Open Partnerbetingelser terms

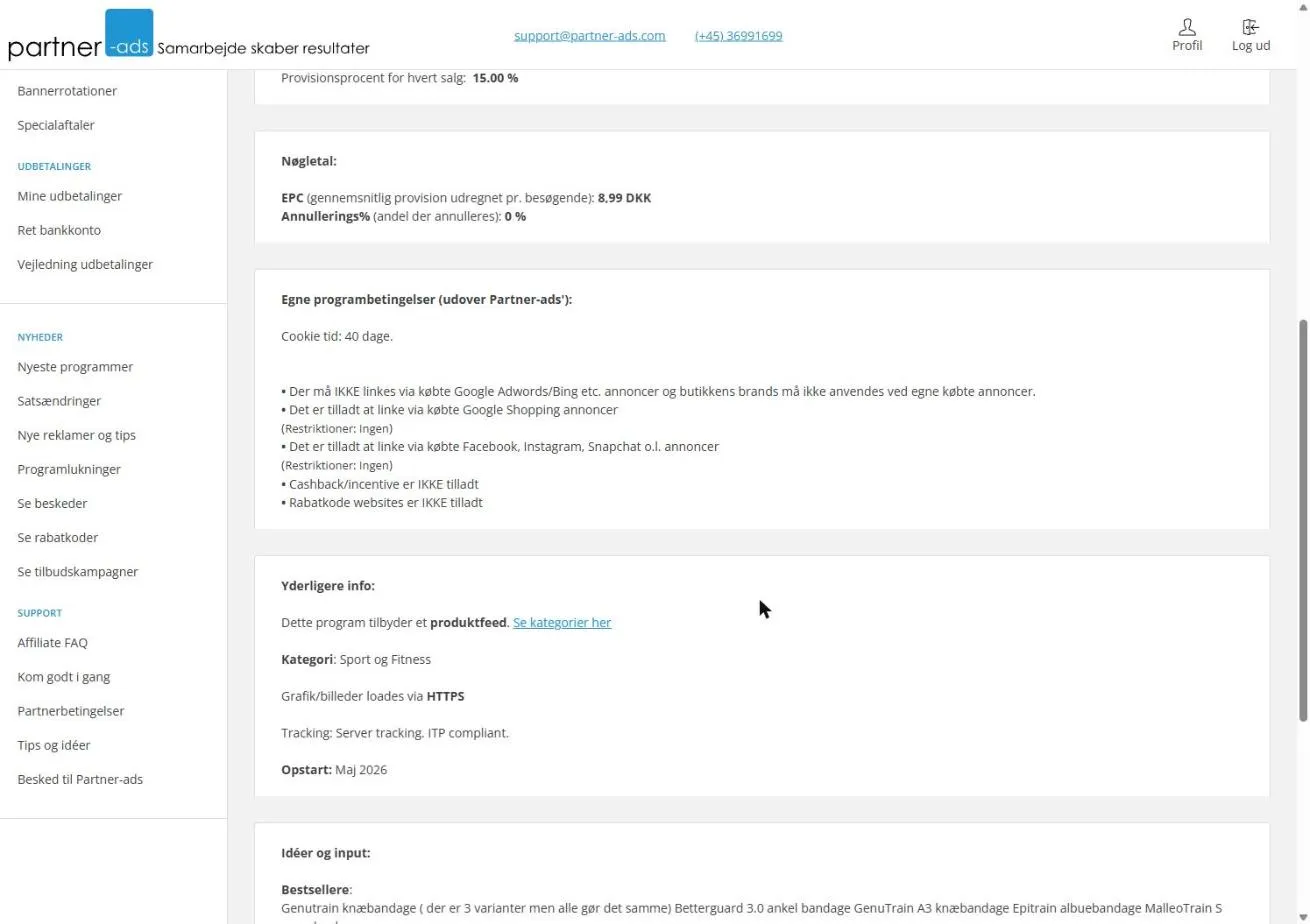(71, 711)
